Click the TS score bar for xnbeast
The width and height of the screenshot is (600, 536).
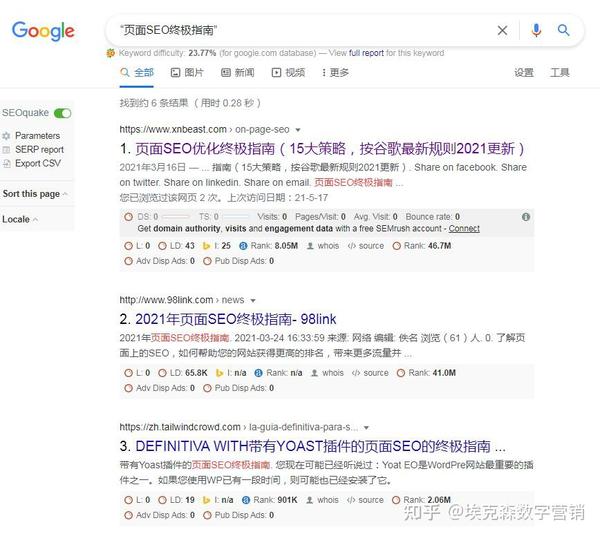coord(236,217)
